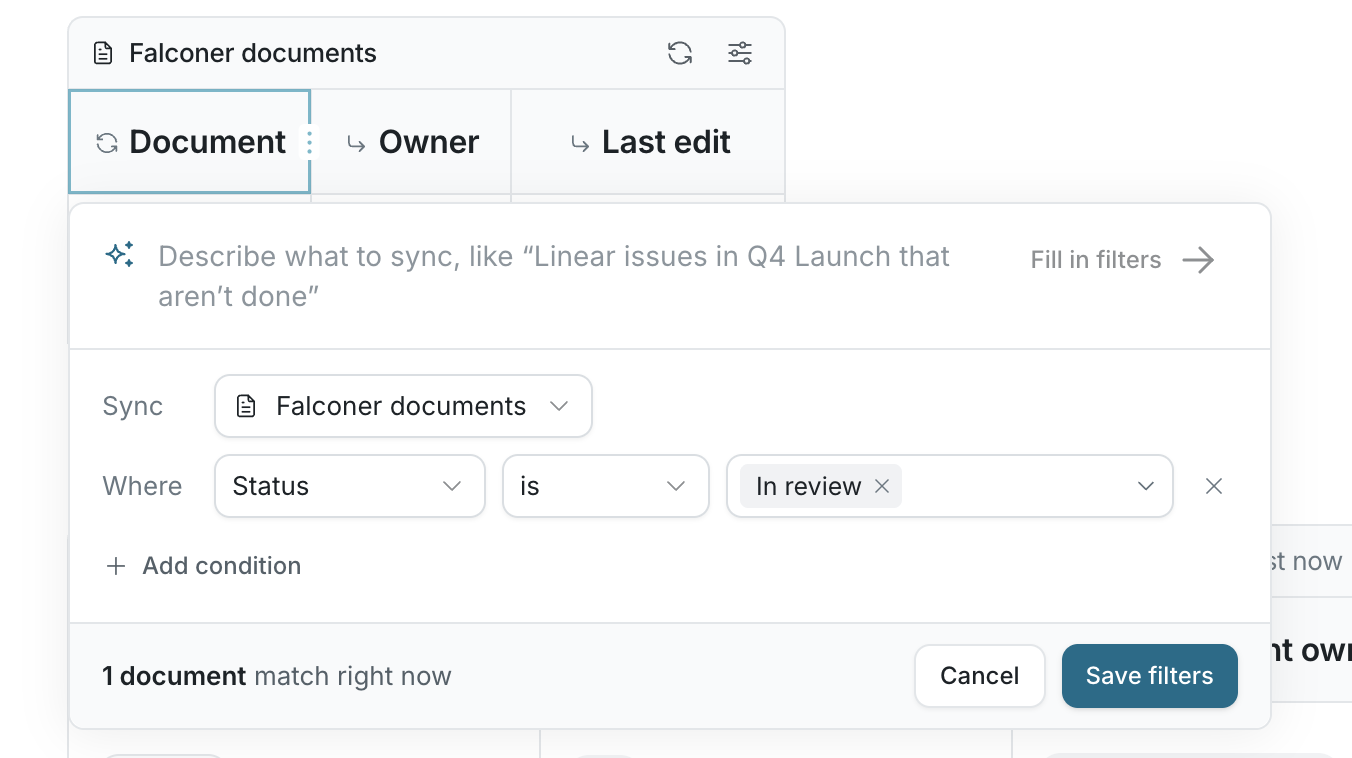1352x758 pixels.
Task: Click the '1 document match right now' text
Action: [x=277, y=676]
